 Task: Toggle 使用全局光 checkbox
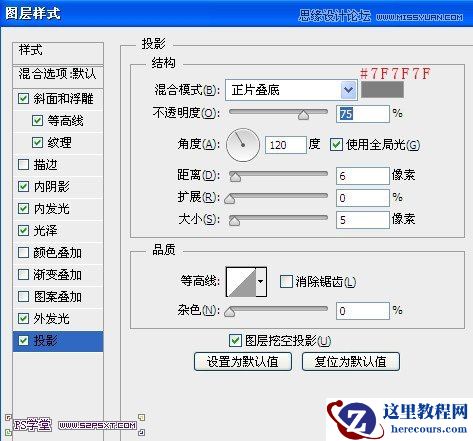336,145
